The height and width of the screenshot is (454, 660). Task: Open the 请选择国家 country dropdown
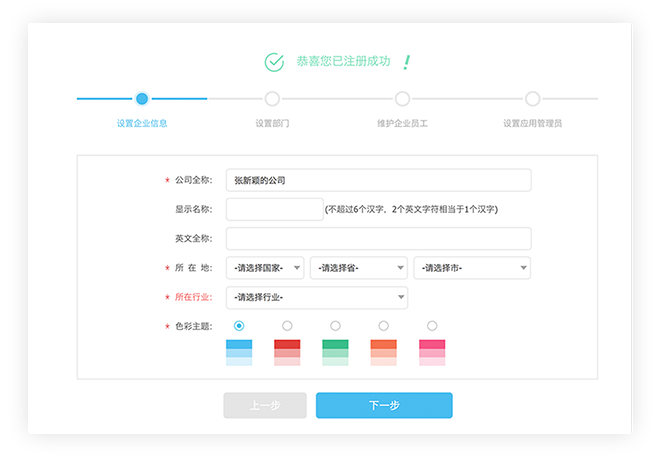[265, 268]
